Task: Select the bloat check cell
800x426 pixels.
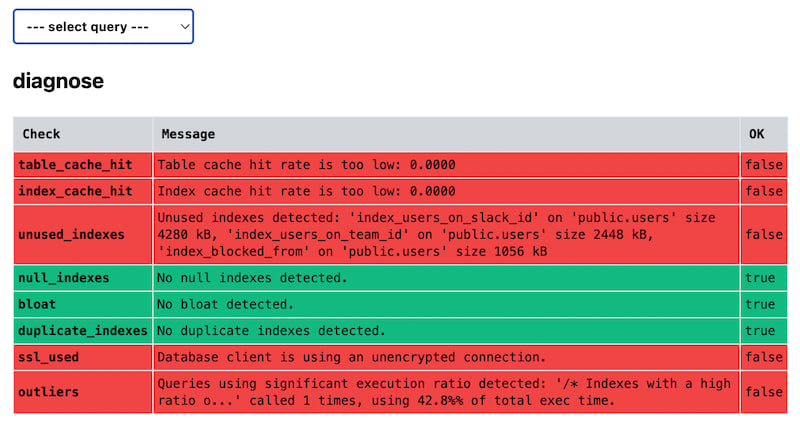Action: tap(83, 305)
